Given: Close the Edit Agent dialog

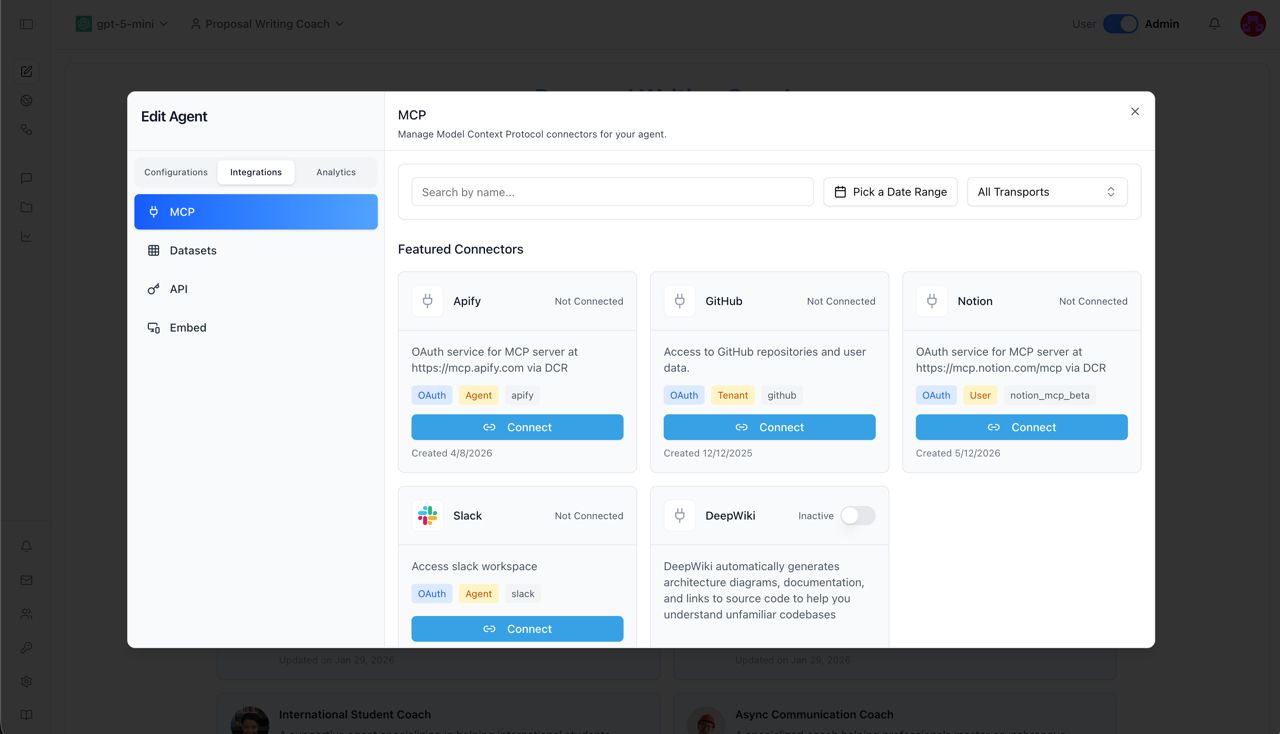Looking at the screenshot, I should (1135, 112).
